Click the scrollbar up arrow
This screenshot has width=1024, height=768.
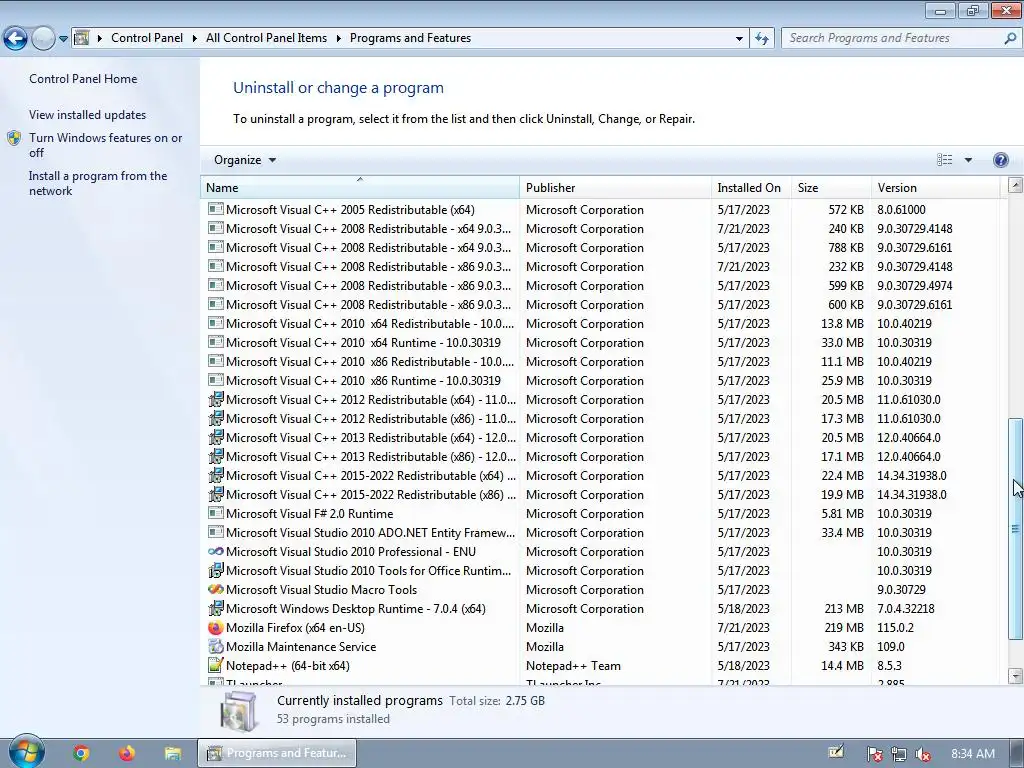1015,185
